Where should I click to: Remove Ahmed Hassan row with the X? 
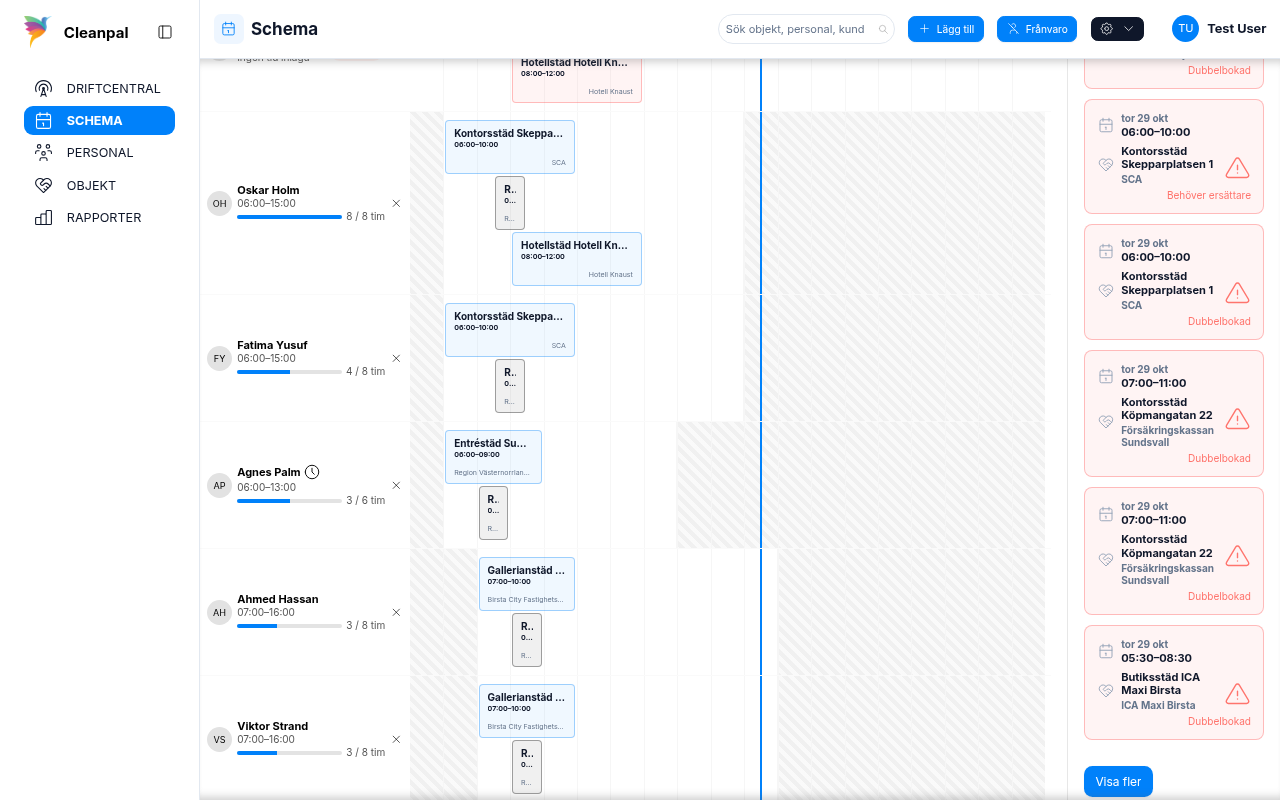pos(396,612)
